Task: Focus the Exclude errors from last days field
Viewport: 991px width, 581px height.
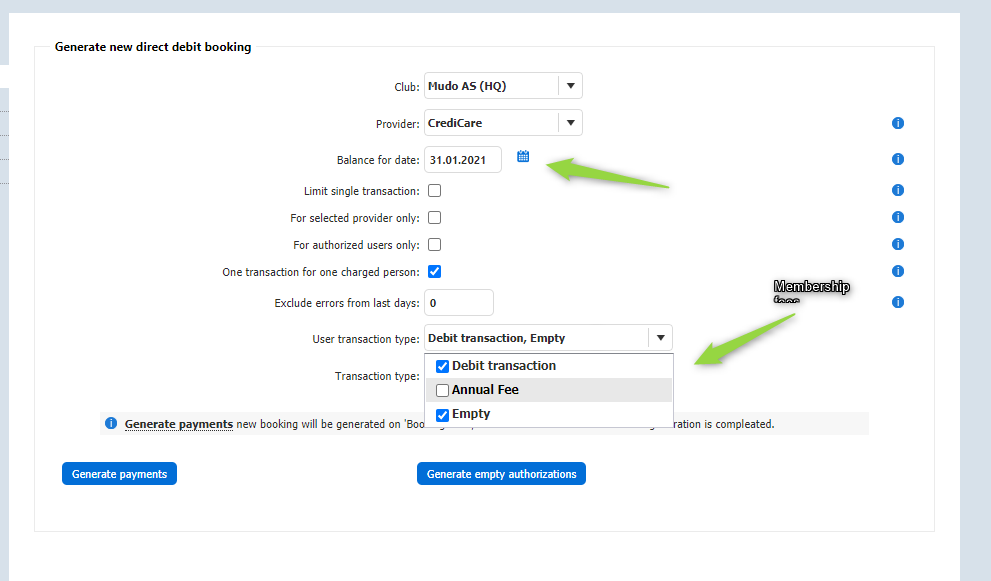Action: [x=459, y=302]
